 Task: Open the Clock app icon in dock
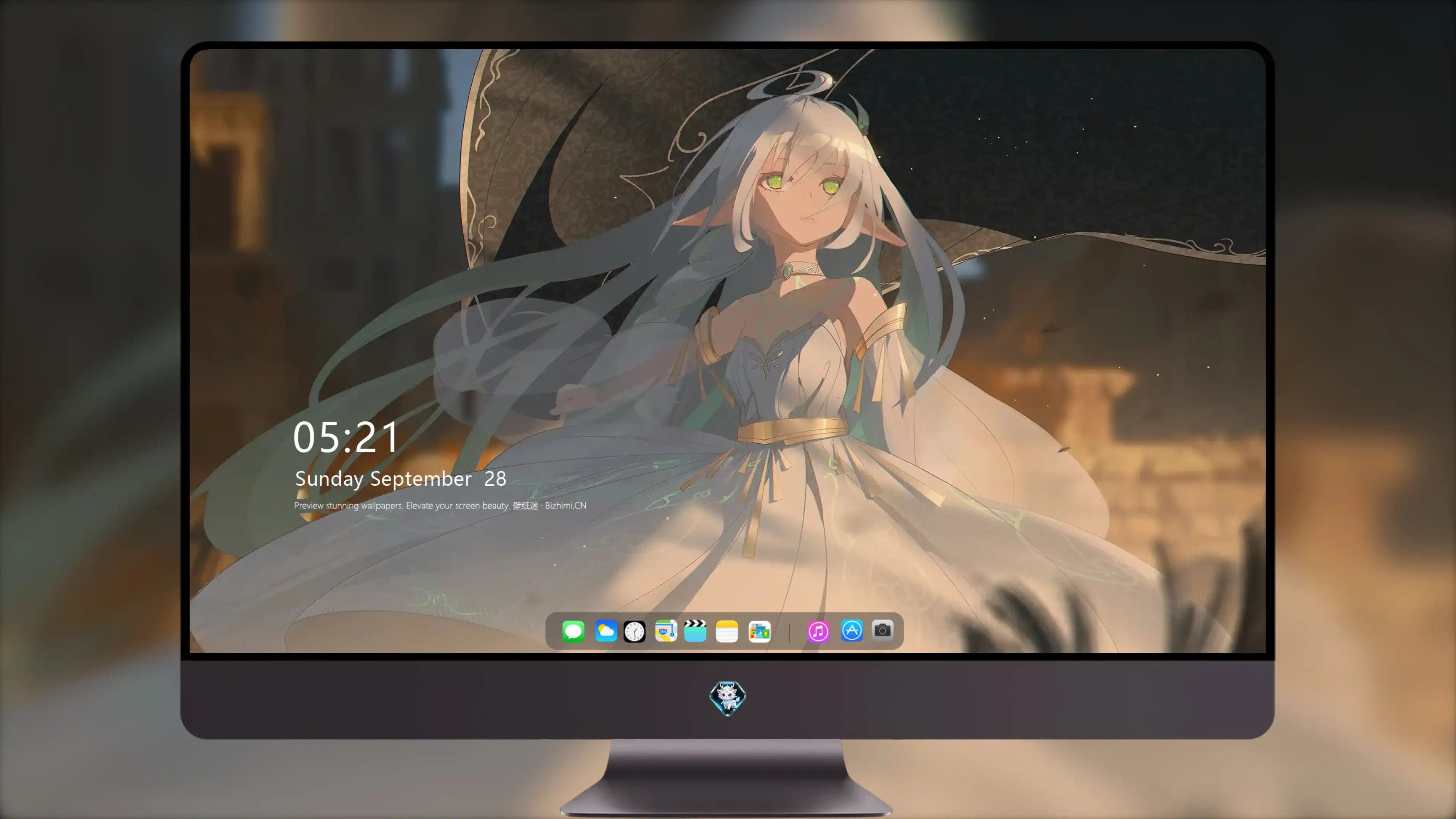(634, 631)
